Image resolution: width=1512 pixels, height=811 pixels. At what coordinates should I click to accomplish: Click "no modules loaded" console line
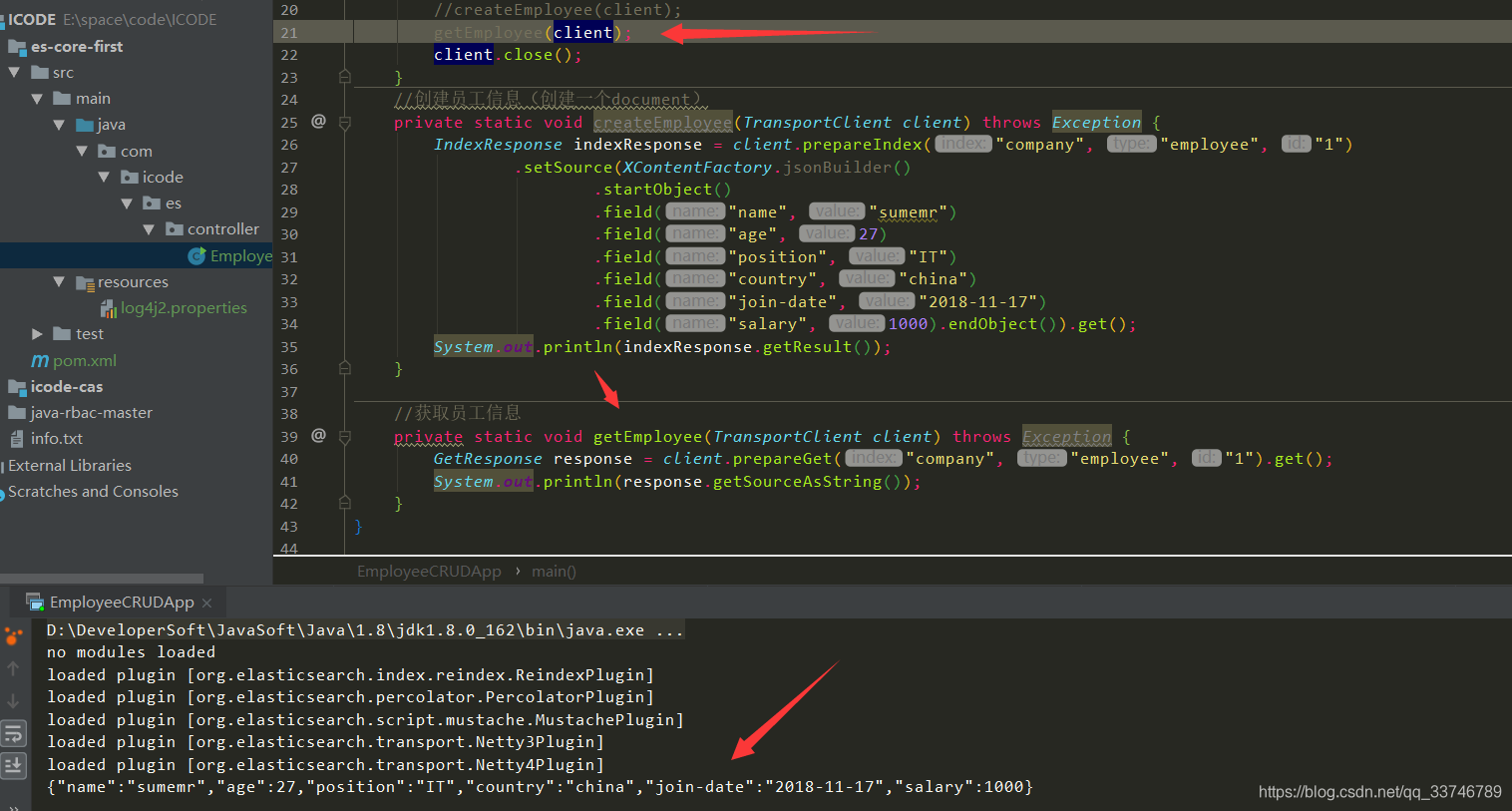click(x=131, y=651)
